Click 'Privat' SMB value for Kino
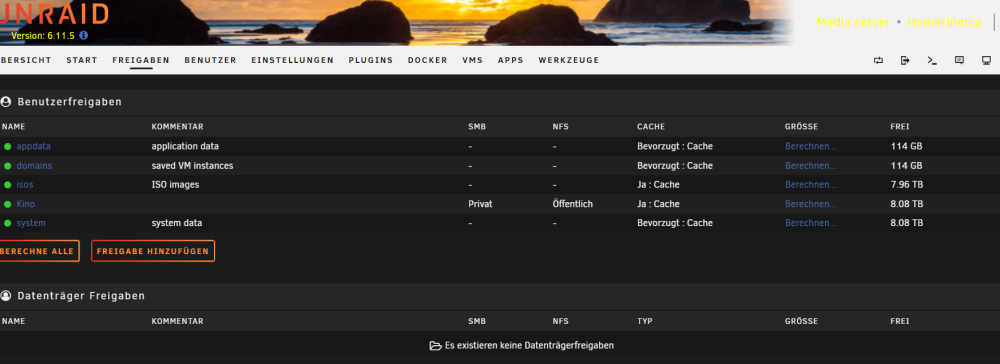 pyautogui.click(x=480, y=204)
